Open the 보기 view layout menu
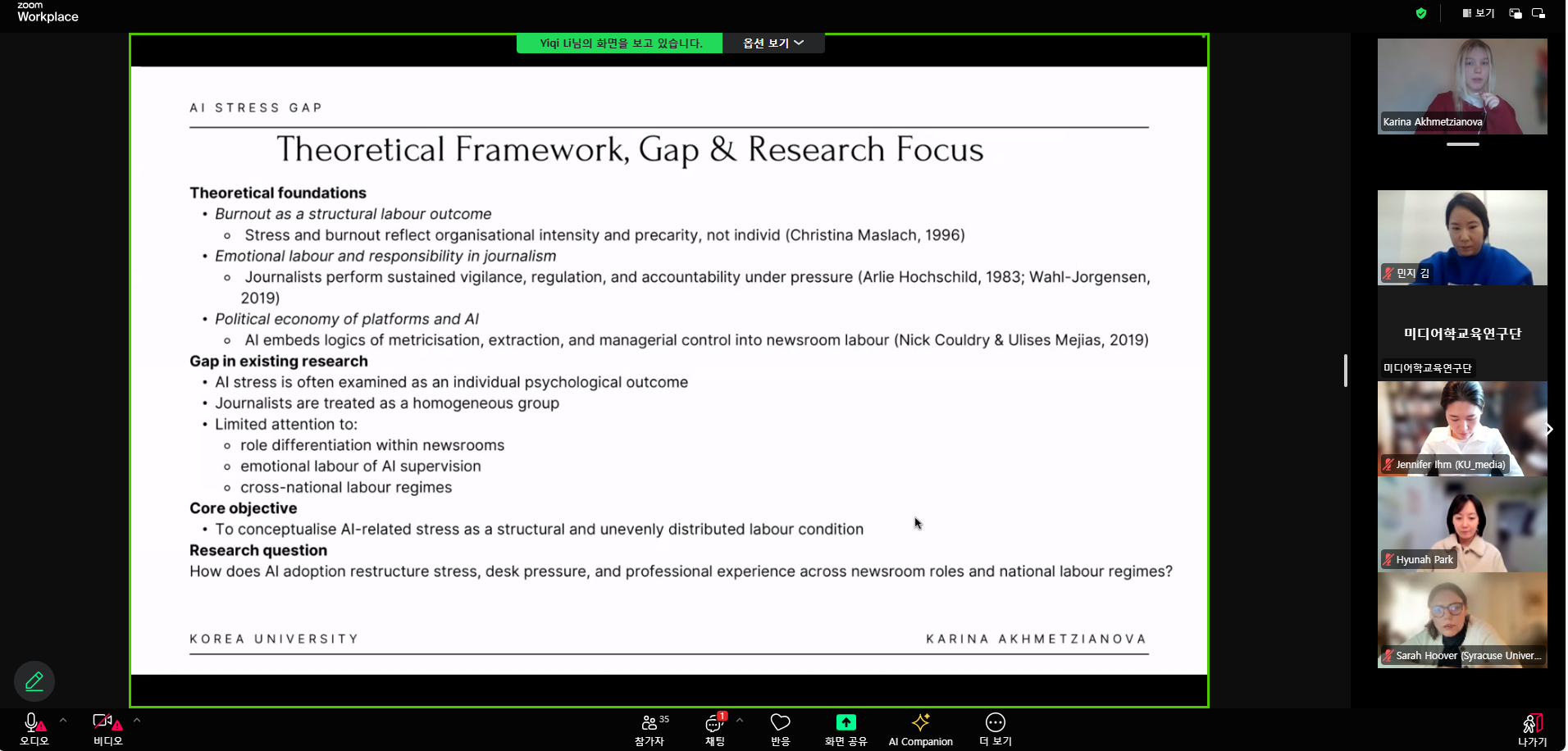 (1479, 13)
